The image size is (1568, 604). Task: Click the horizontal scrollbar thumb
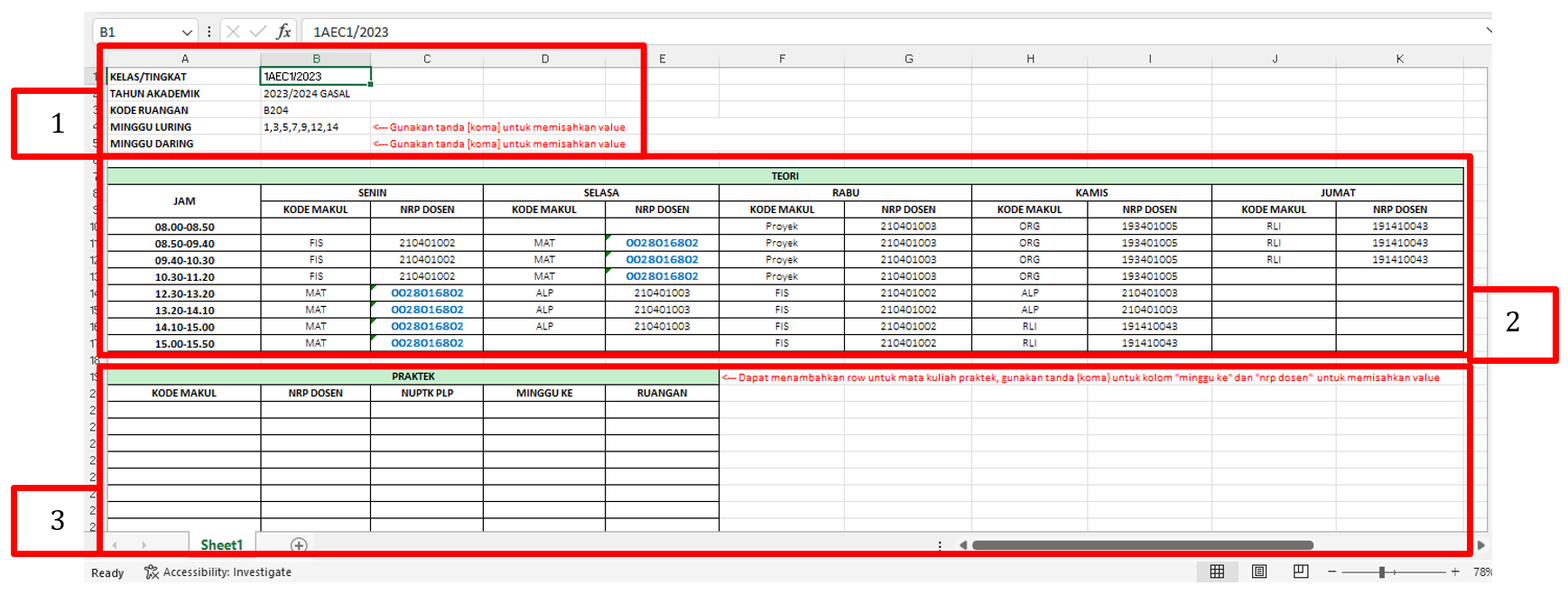coord(1143,545)
